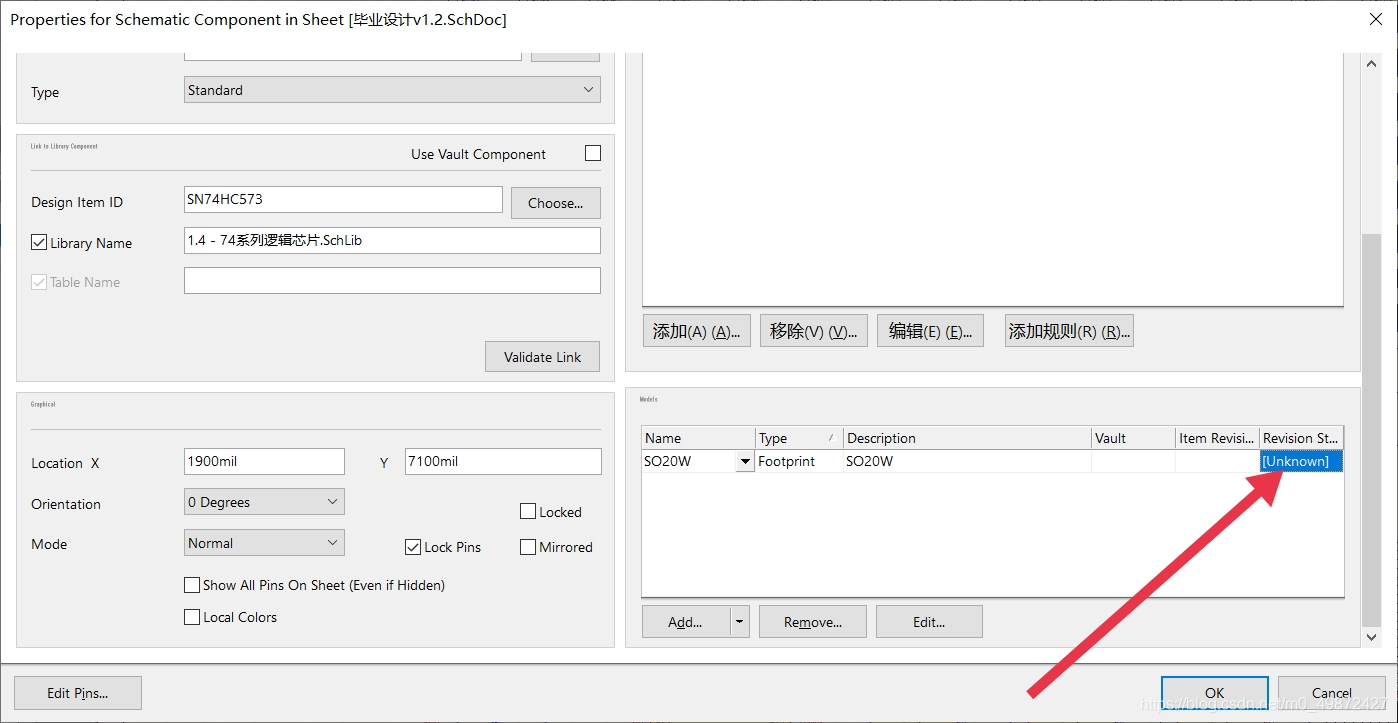Click Cancel to discard changes

1332,692
